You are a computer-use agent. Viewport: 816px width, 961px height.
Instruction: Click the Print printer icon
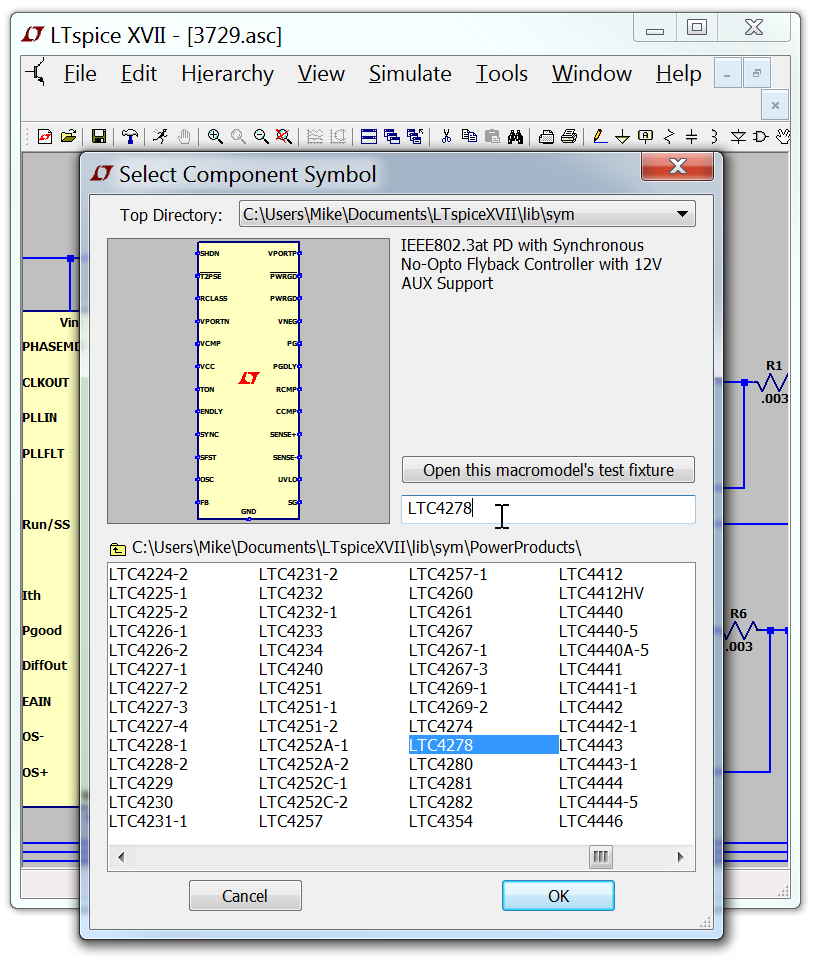tap(569, 136)
